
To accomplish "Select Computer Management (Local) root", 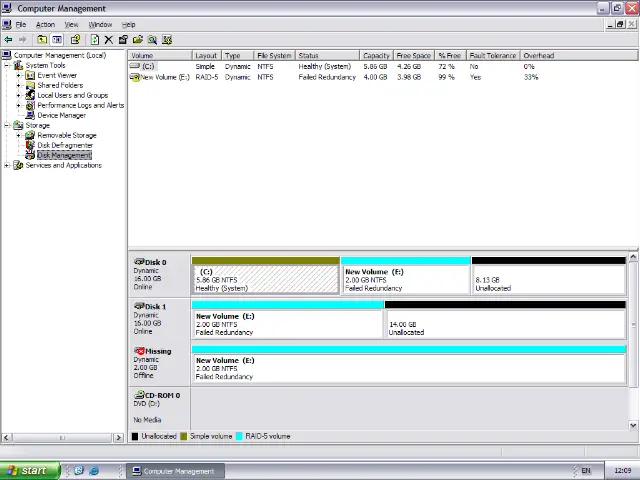I will pyautogui.click(x=60, y=55).
